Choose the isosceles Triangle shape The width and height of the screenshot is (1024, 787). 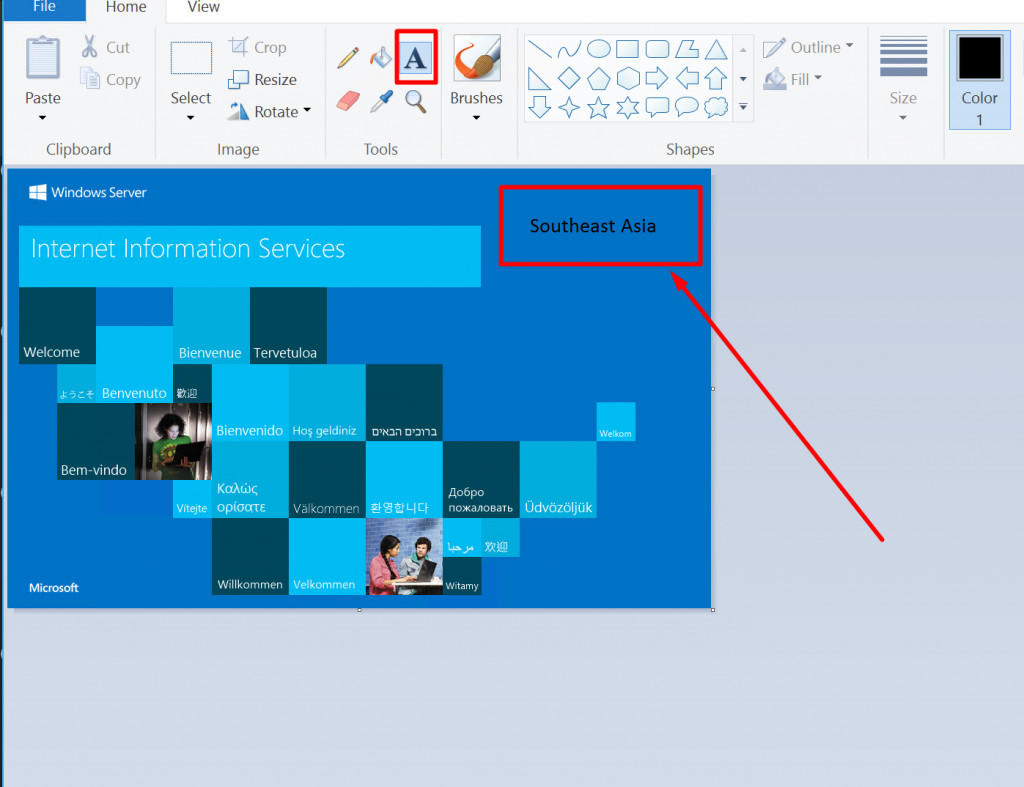click(x=716, y=49)
